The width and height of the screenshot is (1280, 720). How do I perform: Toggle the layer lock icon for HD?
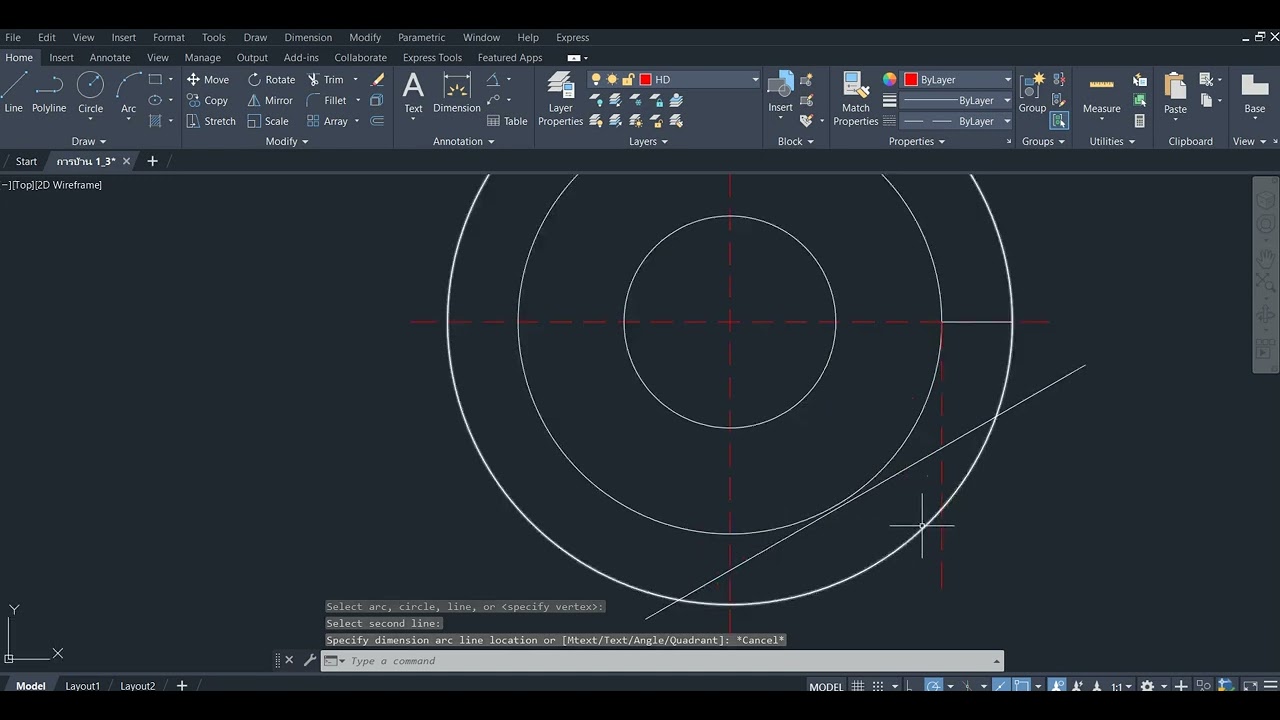click(x=628, y=79)
